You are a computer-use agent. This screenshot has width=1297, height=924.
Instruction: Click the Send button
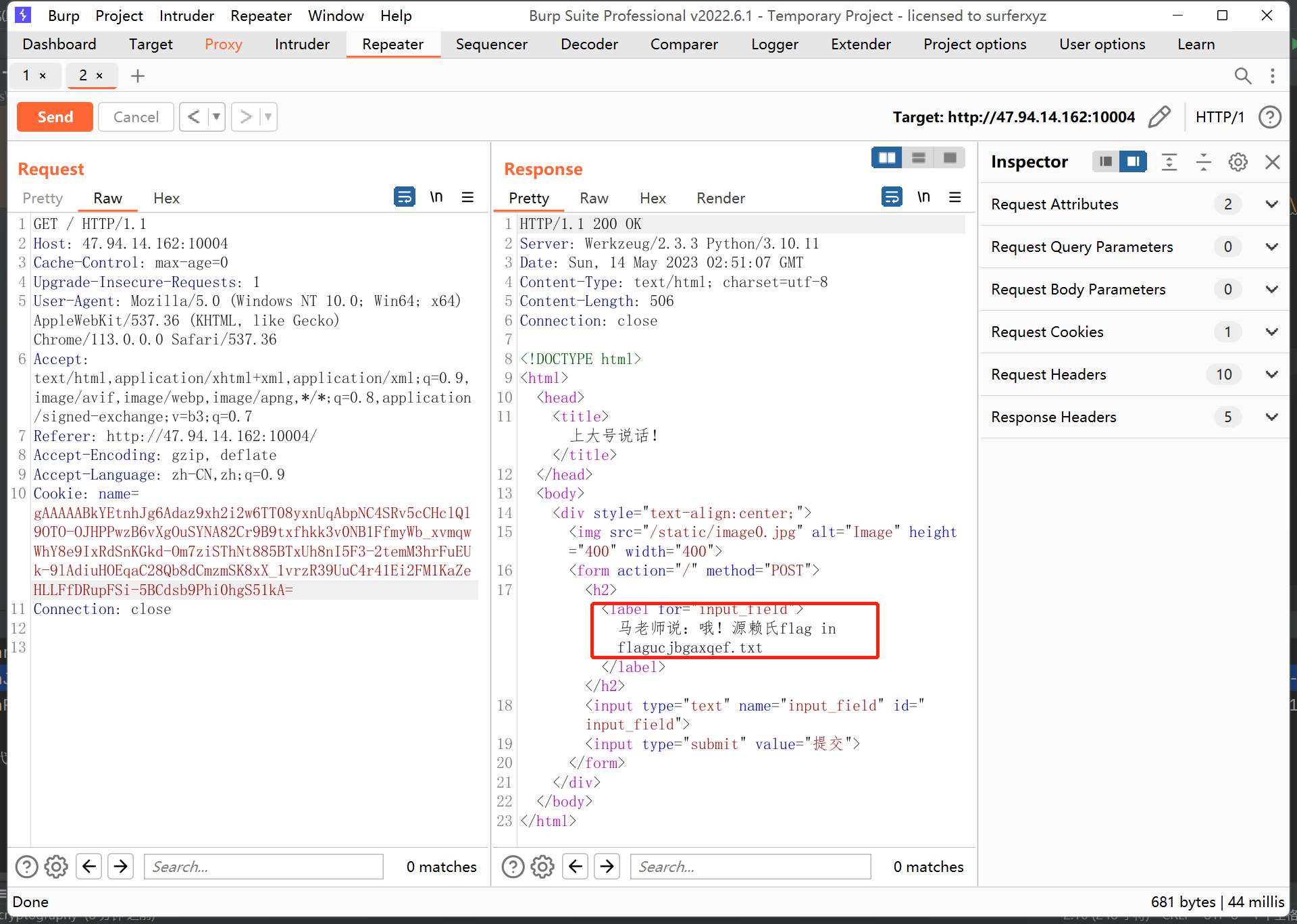[54, 116]
